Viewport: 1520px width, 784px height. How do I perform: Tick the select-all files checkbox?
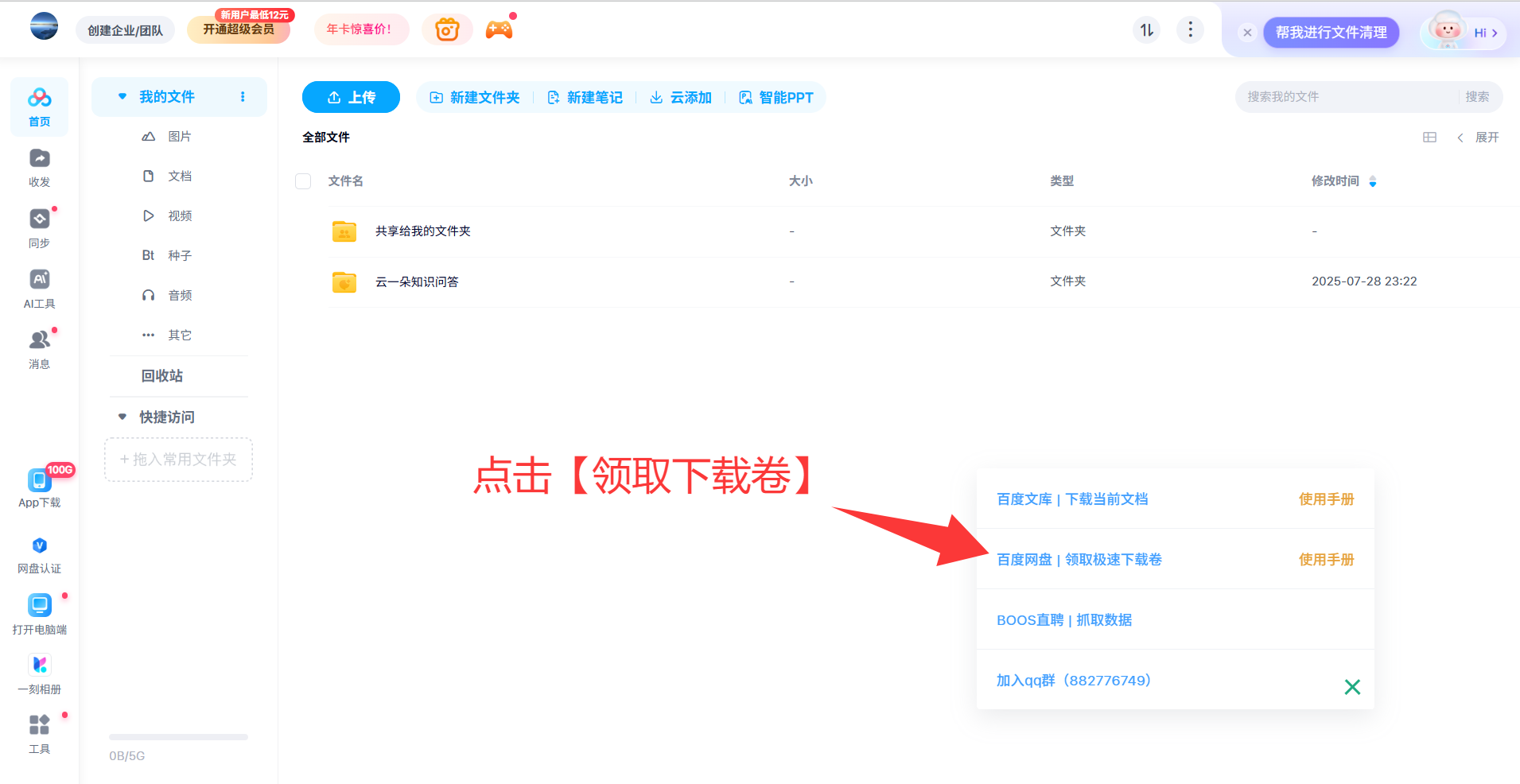[303, 181]
